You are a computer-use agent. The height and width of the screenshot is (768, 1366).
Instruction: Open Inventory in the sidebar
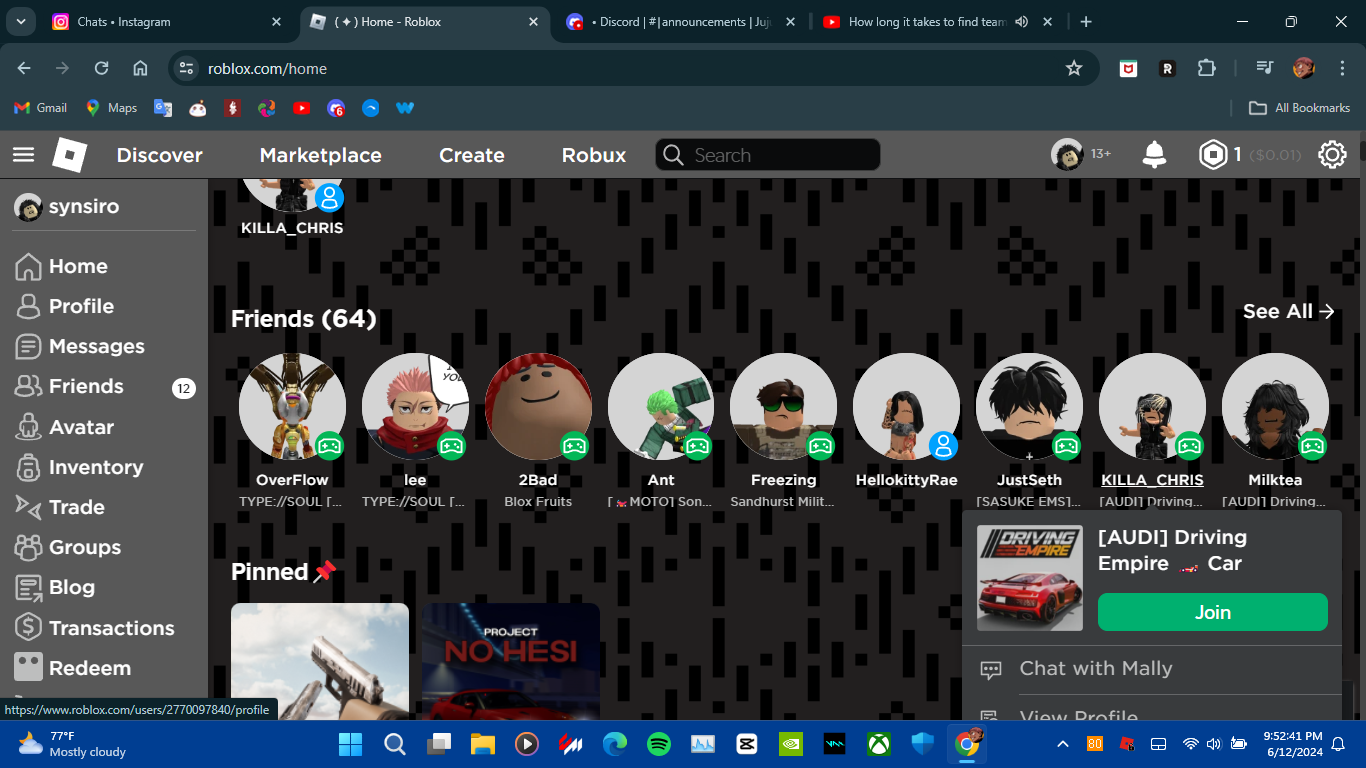click(x=79, y=467)
